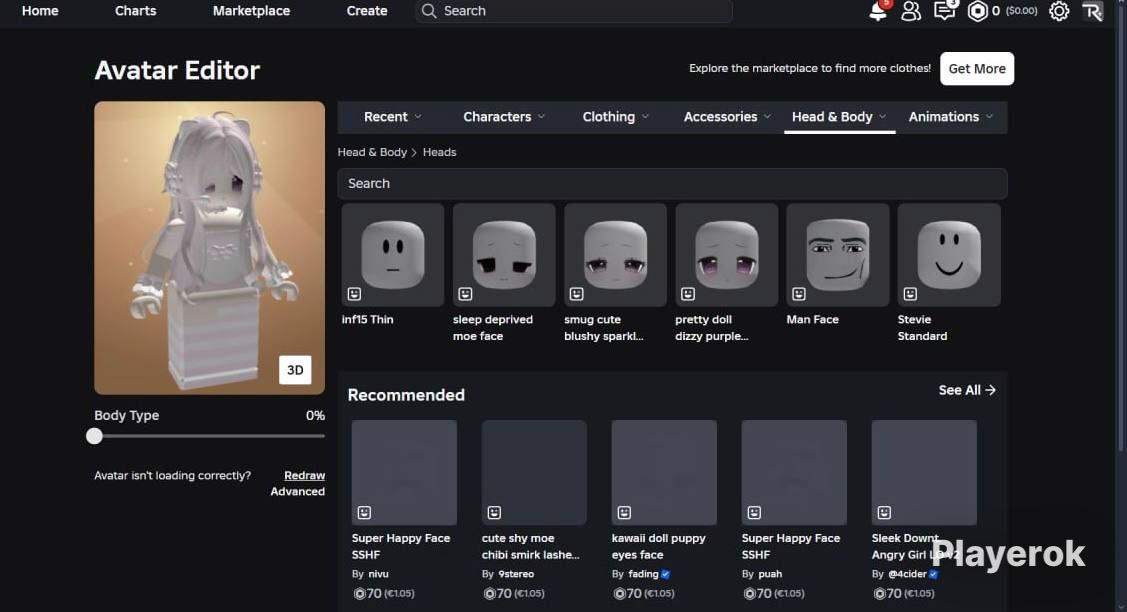Toggle the 3D avatar view button
This screenshot has height=612, width=1127.
click(295, 370)
